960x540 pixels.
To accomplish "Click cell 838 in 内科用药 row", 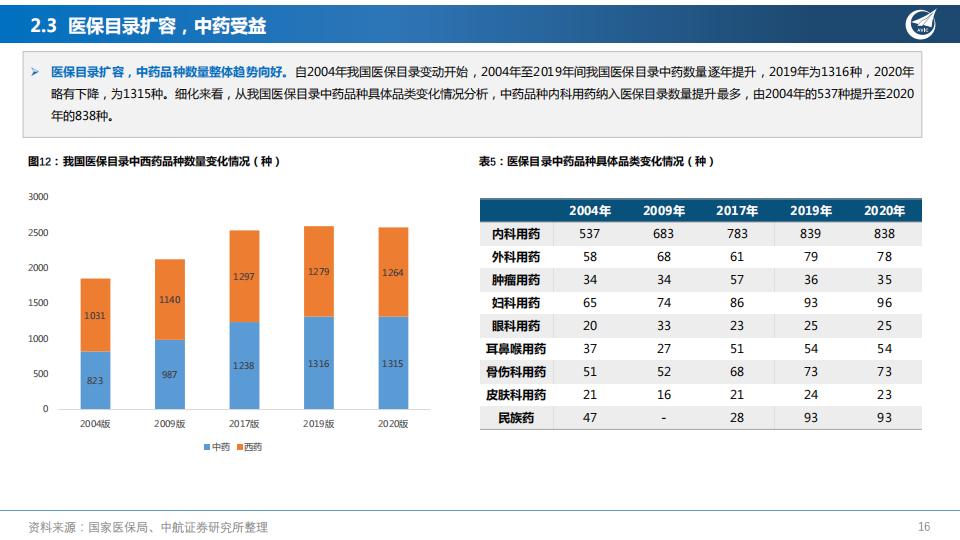I will point(884,234).
